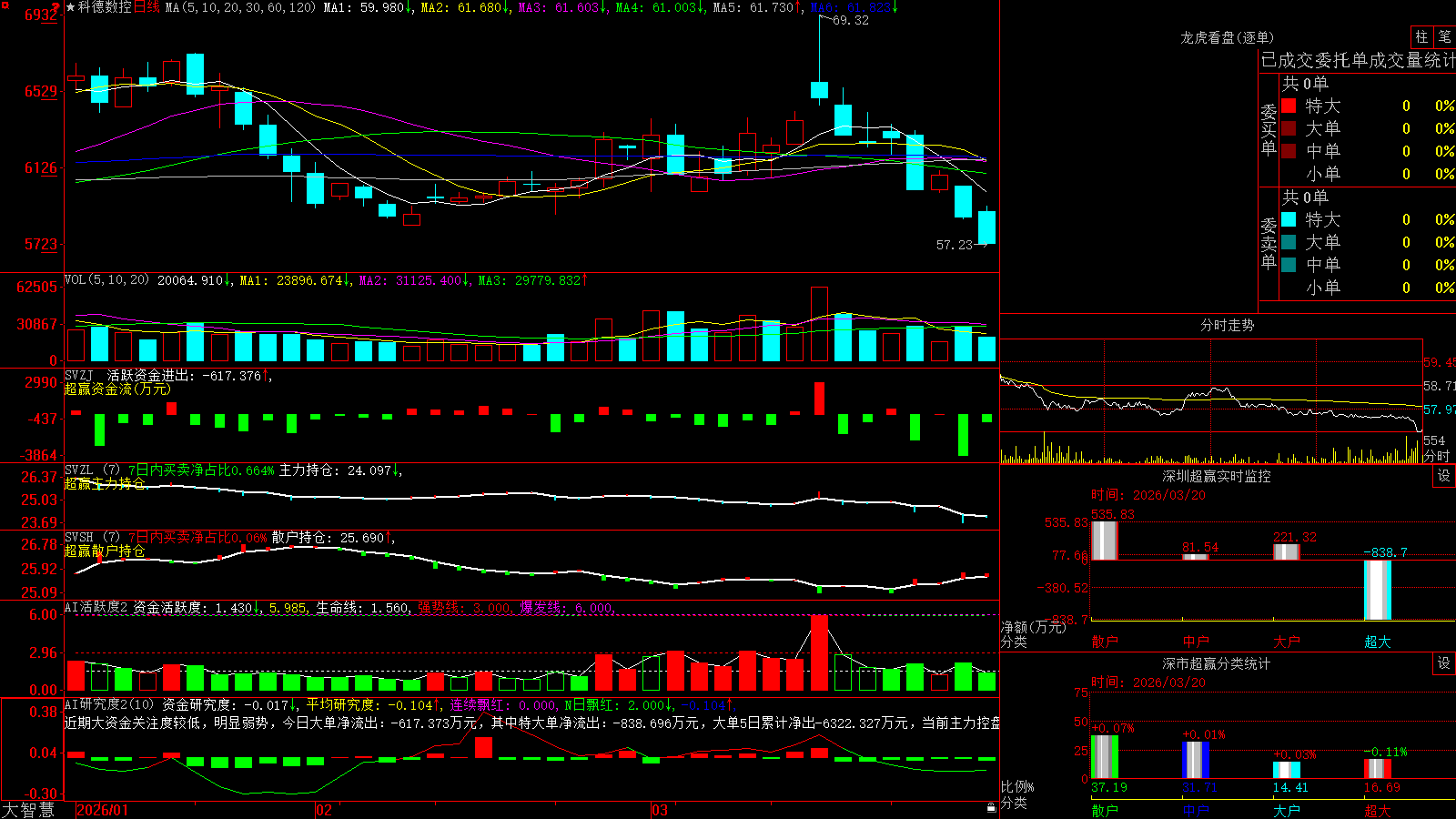Click the stock name 科德数控
Screen dimensions: 1456x819
coord(105,7)
